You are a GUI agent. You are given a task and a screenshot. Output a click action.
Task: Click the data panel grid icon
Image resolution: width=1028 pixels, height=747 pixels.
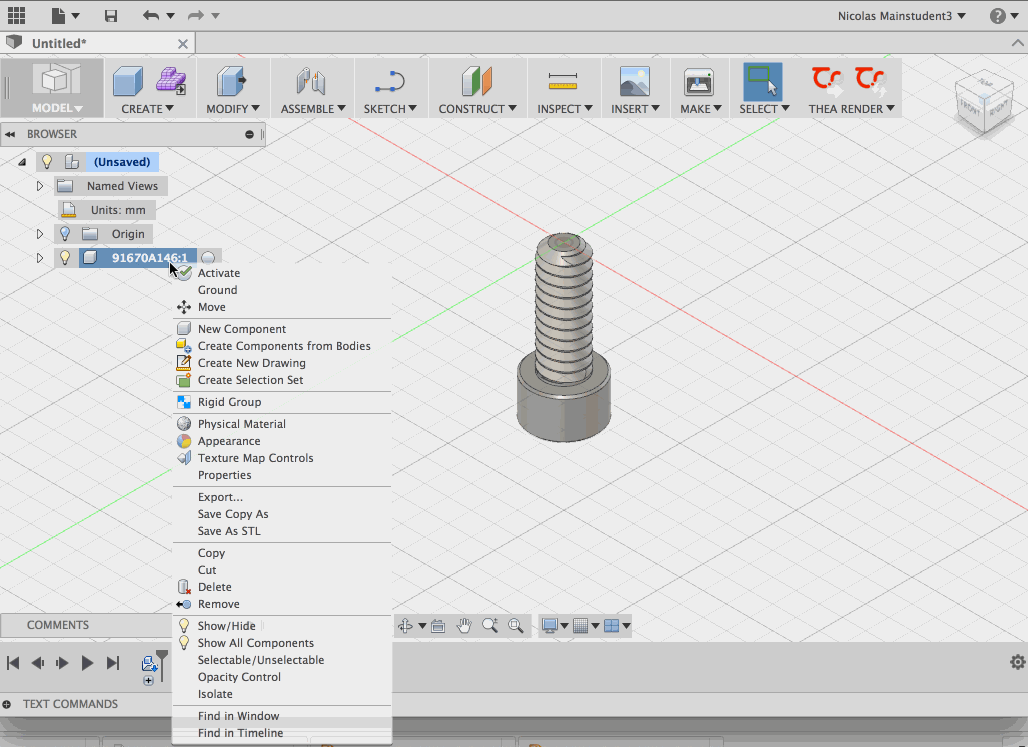tap(17, 15)
